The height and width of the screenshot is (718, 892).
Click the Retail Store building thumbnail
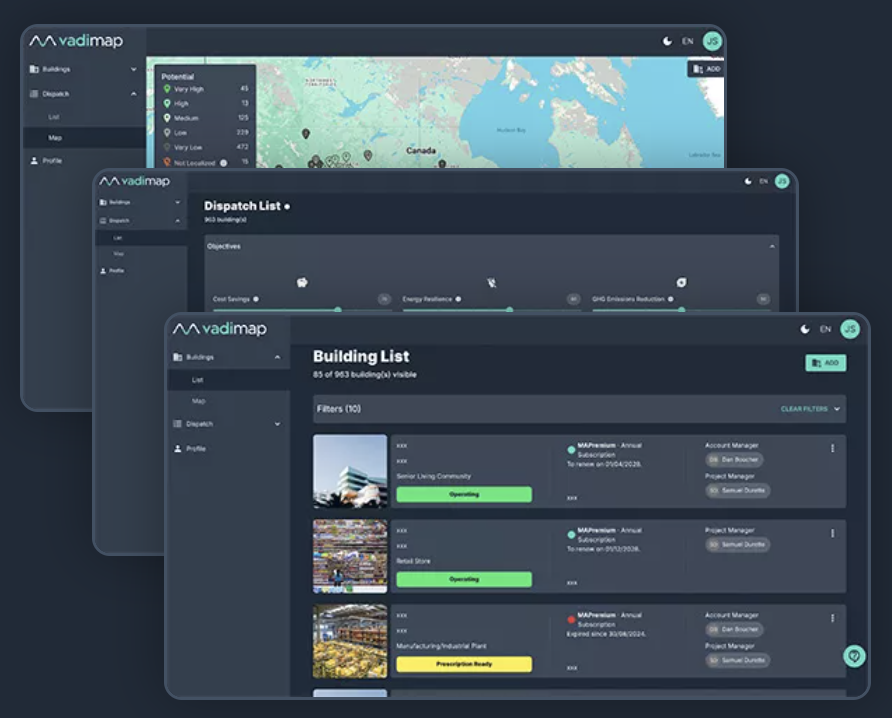pyautogui.click(x=349, y=557)
